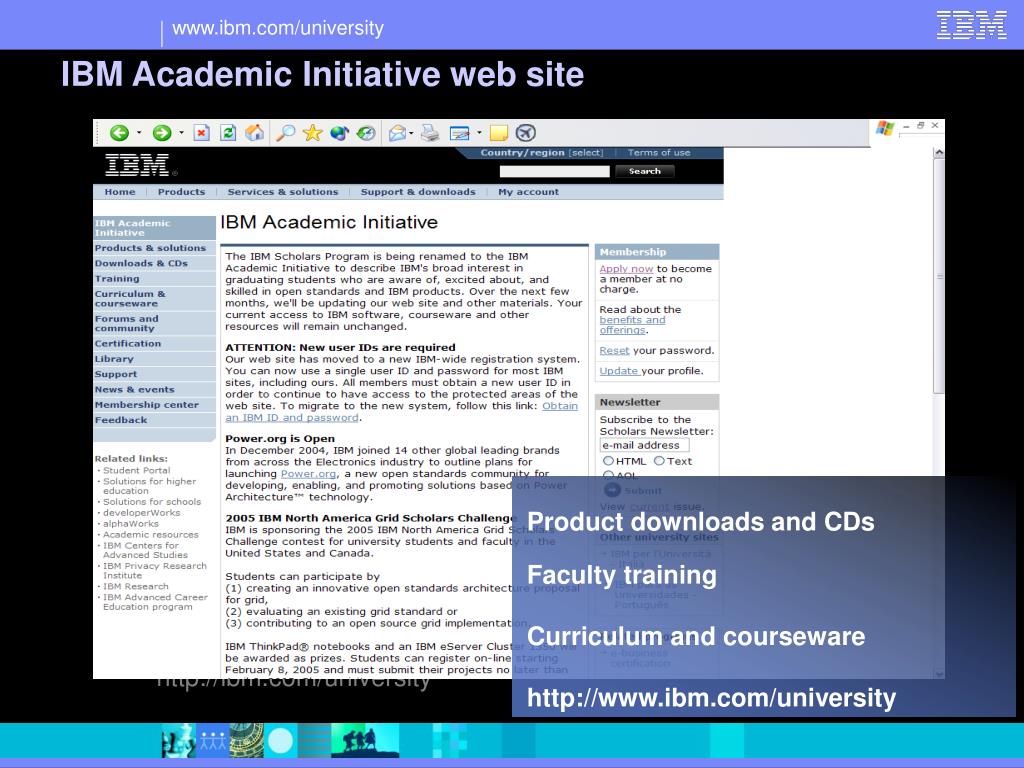
Task: Open developerWorks related link
Action: (142, 513)
